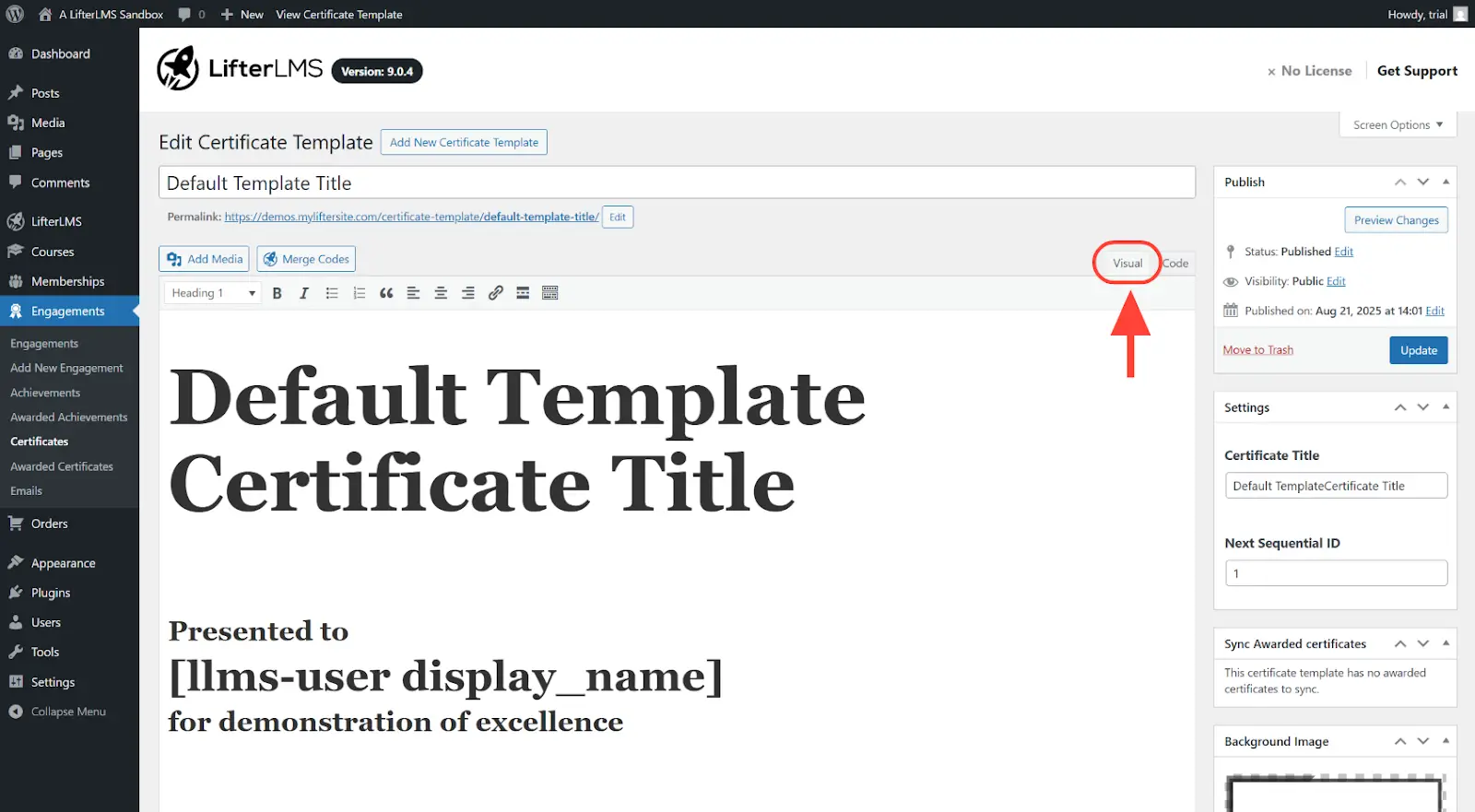Open the Heading 1 format dropdown
1475x812 pixels.
click(x=213, y=293)
